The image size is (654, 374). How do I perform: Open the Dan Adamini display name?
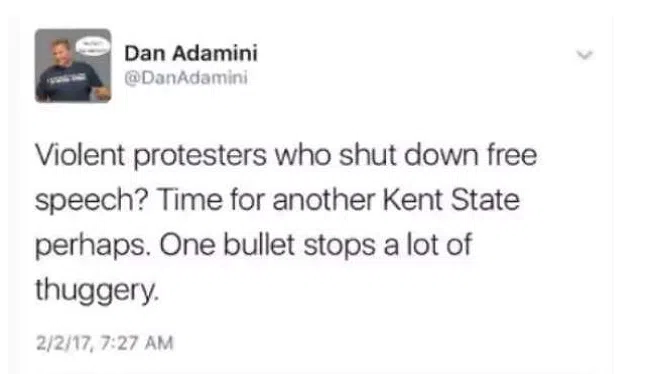(x=191, y=53)
